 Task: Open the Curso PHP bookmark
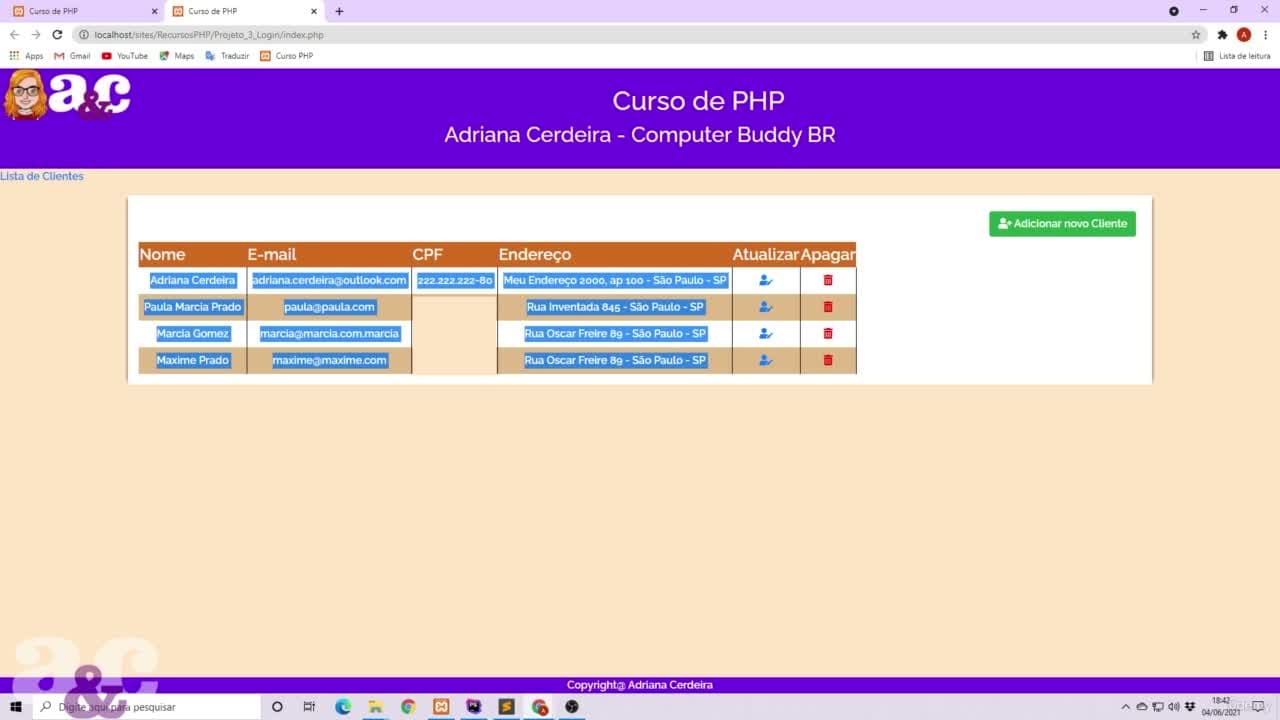(287, 56)
